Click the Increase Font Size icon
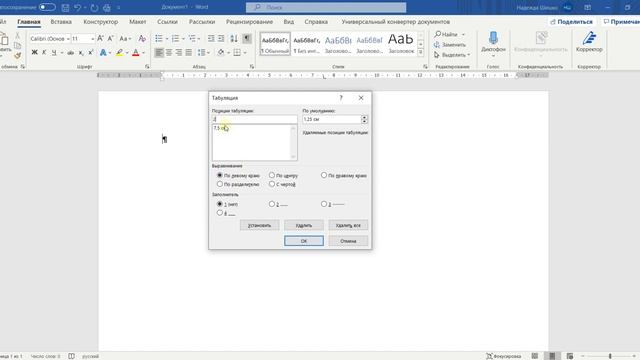 [x=100, y=38]
